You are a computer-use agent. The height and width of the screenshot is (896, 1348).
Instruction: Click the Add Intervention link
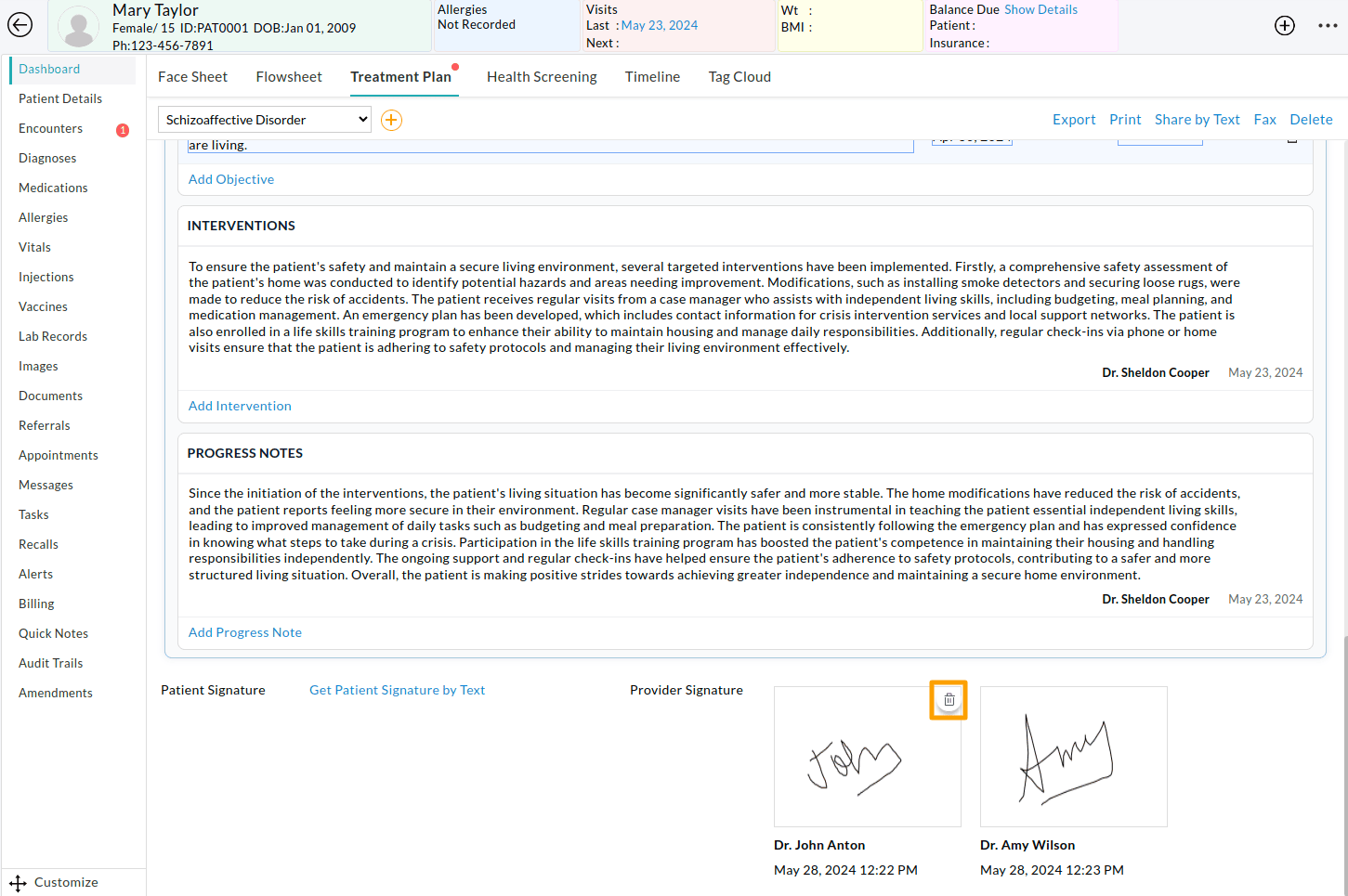(x=240, y=406)
